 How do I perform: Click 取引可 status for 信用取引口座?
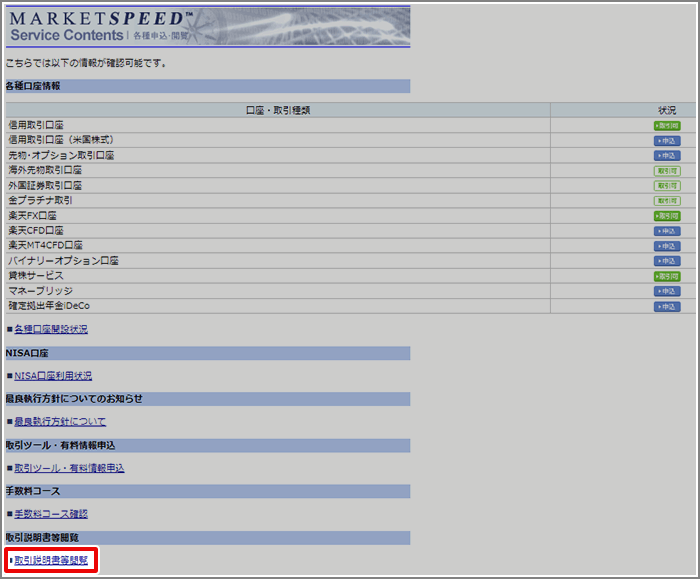click(x=667, y=126)
